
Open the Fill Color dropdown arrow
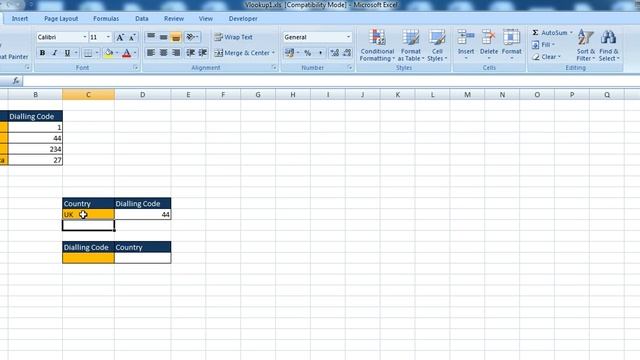pyautogui.click(x=117, y=53)
